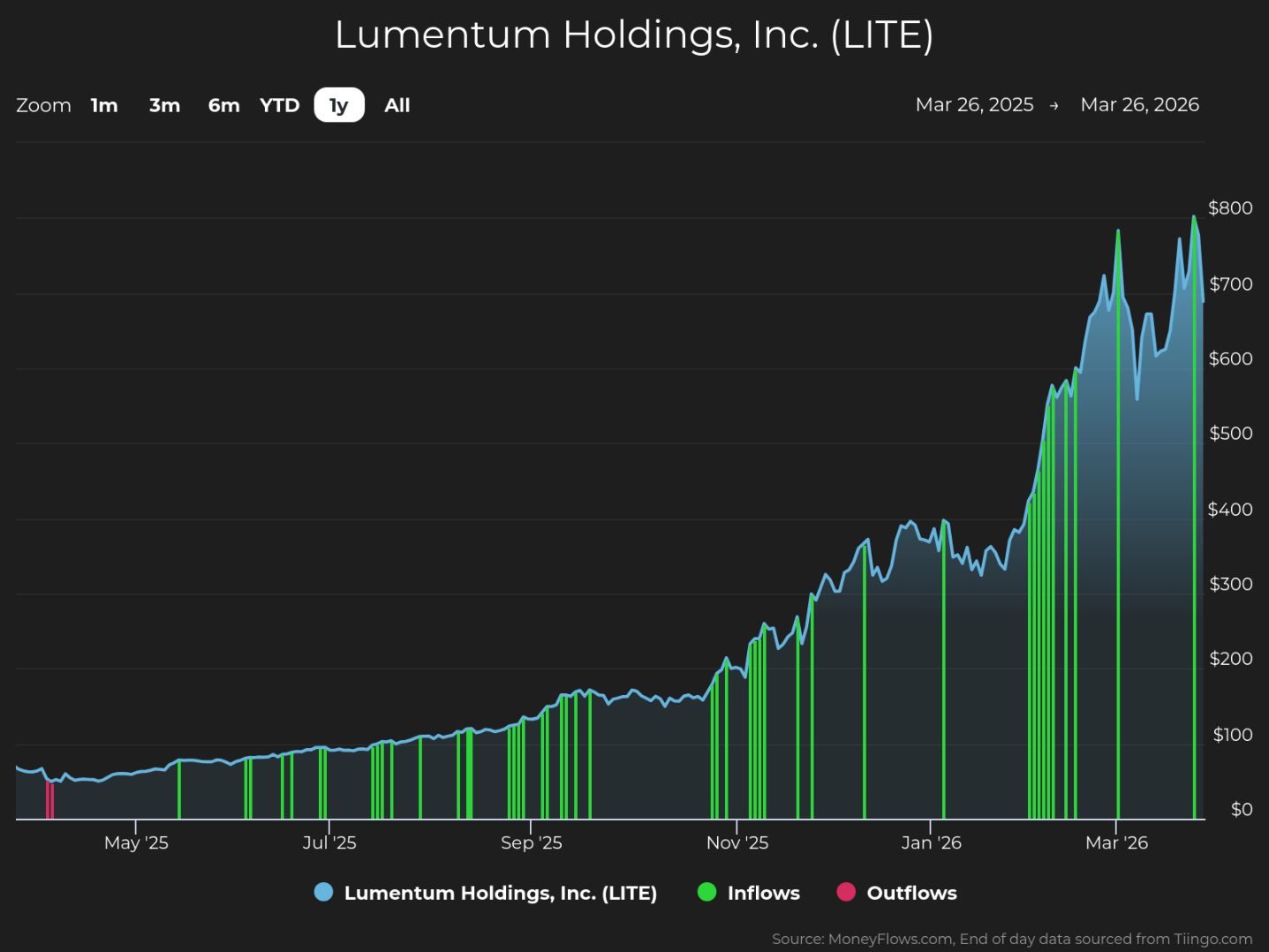Choose the 1y zoom range

tap(339, 105)
